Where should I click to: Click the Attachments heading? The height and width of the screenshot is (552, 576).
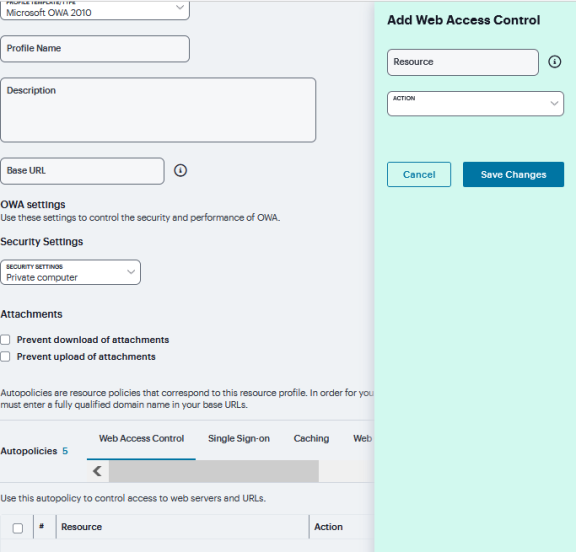[31, 314]
